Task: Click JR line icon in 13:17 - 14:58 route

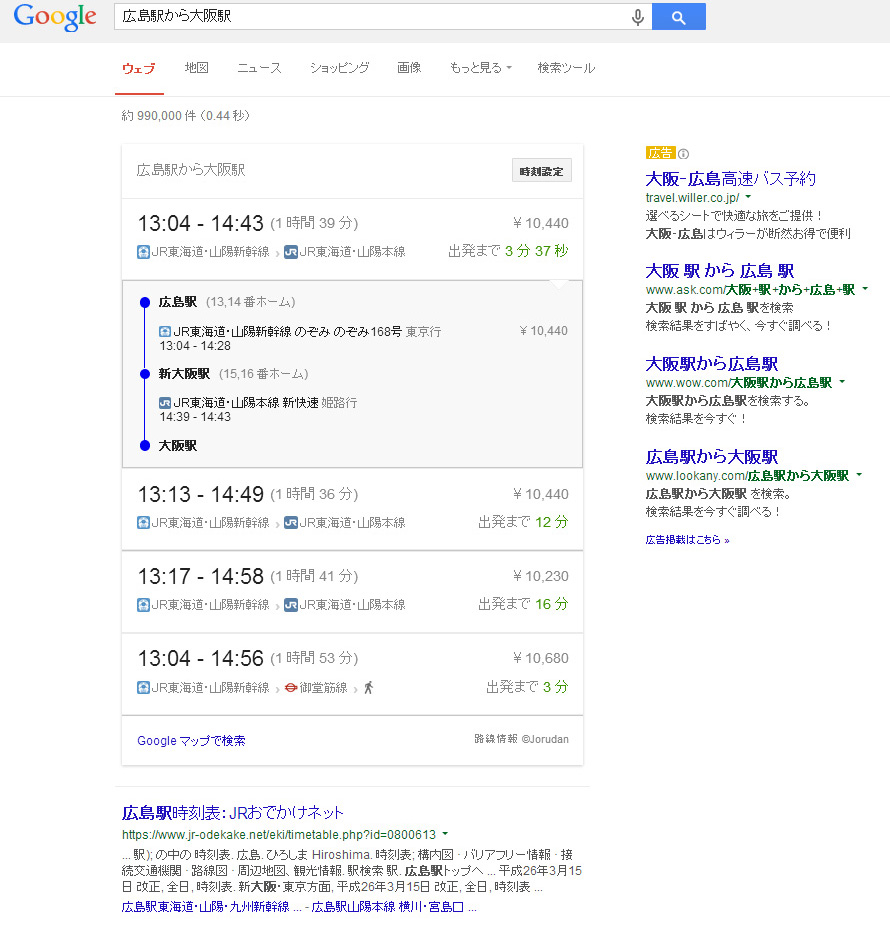Action: [x=291, y=605]
